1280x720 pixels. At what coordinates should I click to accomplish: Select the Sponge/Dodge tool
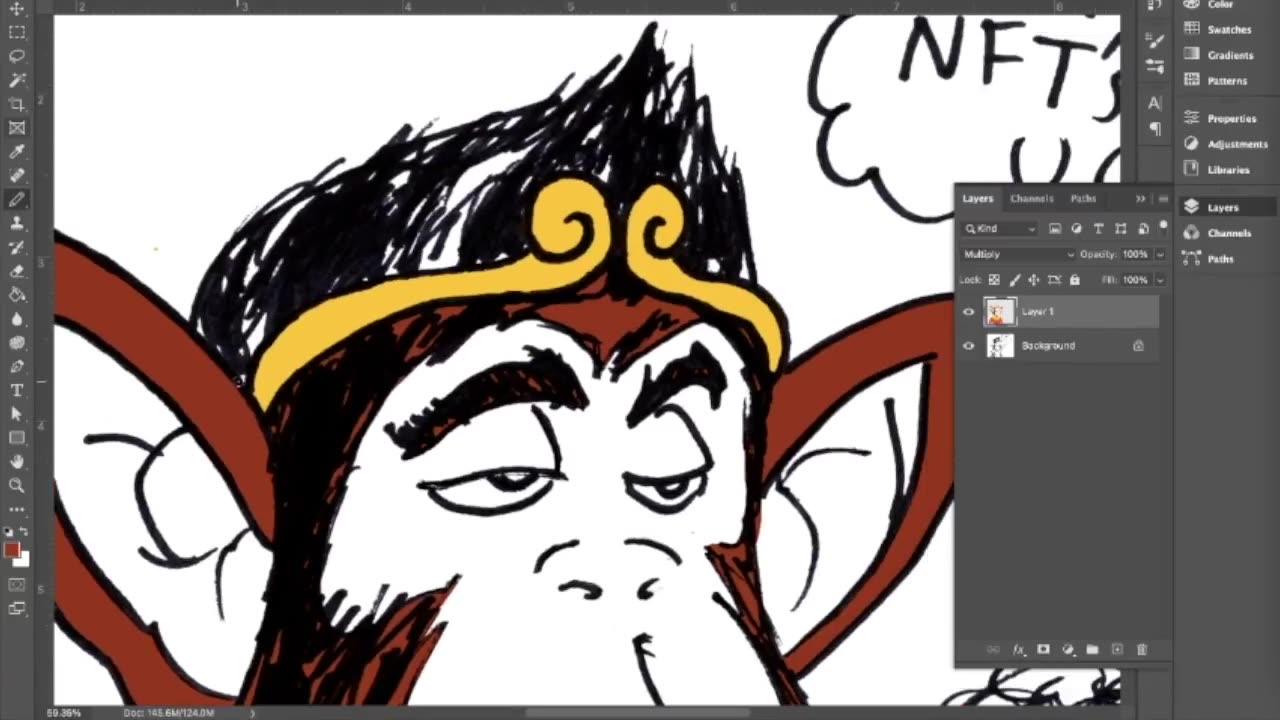17,343
